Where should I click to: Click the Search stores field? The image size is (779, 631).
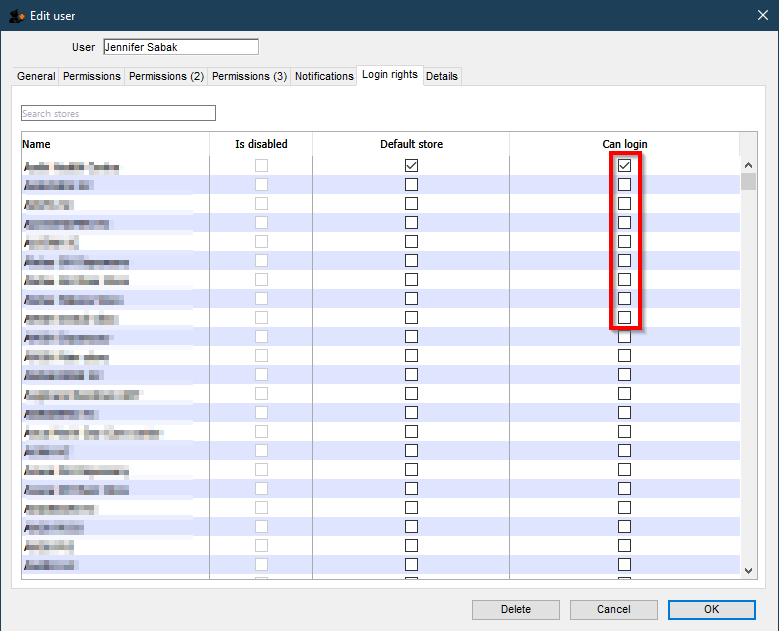click(x=118, y=114)
